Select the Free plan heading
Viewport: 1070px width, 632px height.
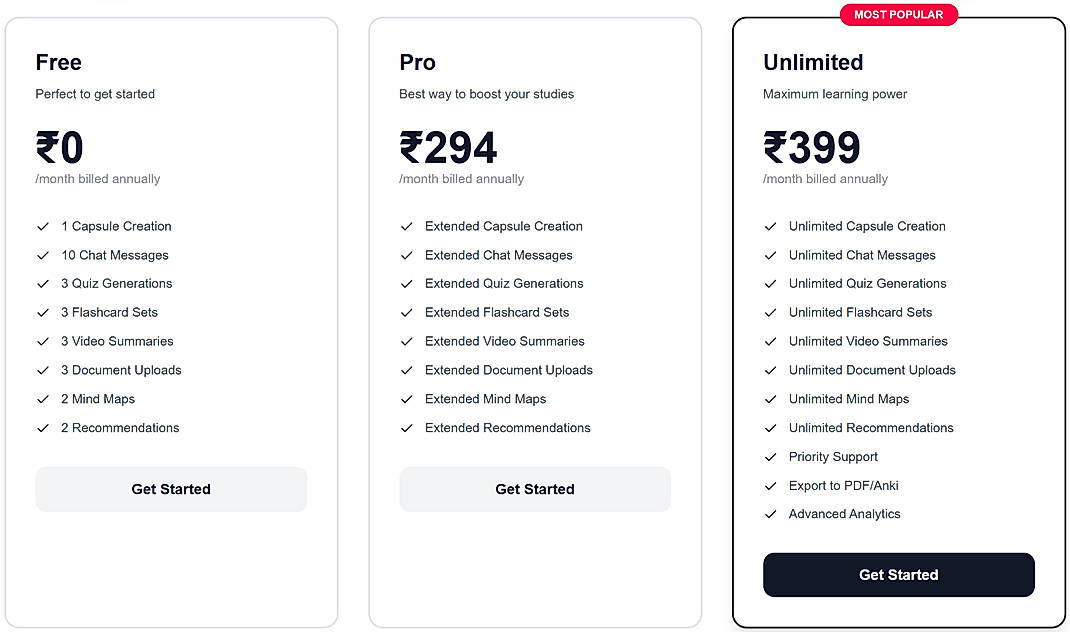58,62
